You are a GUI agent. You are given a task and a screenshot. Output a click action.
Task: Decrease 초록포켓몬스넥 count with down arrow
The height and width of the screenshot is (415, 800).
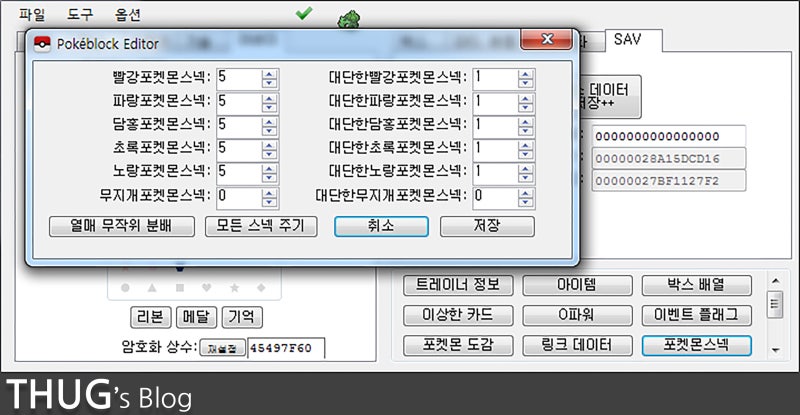click(x=269, y=154)
